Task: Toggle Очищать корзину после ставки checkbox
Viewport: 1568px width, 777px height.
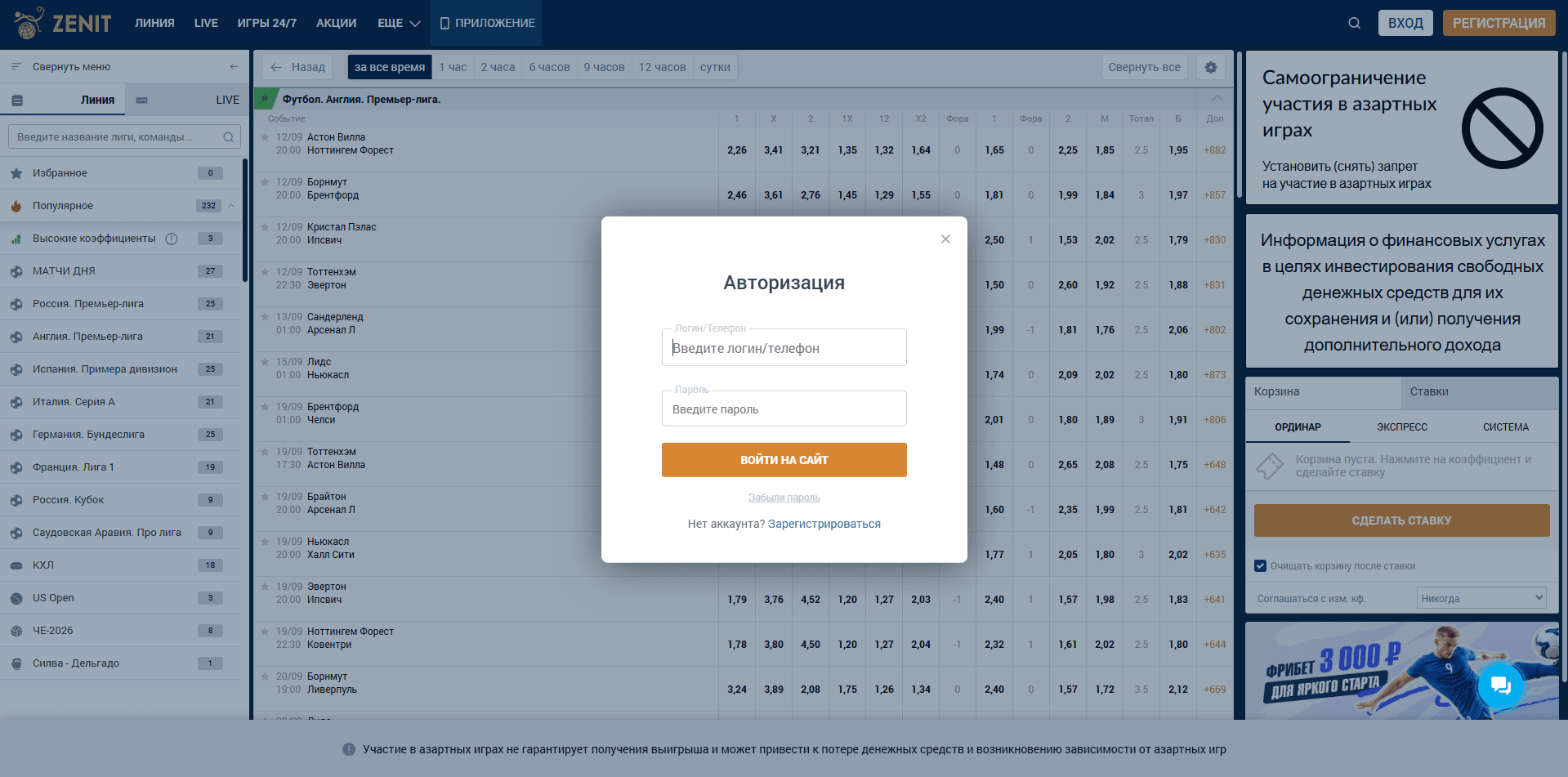Action: tap(1260, 565)
